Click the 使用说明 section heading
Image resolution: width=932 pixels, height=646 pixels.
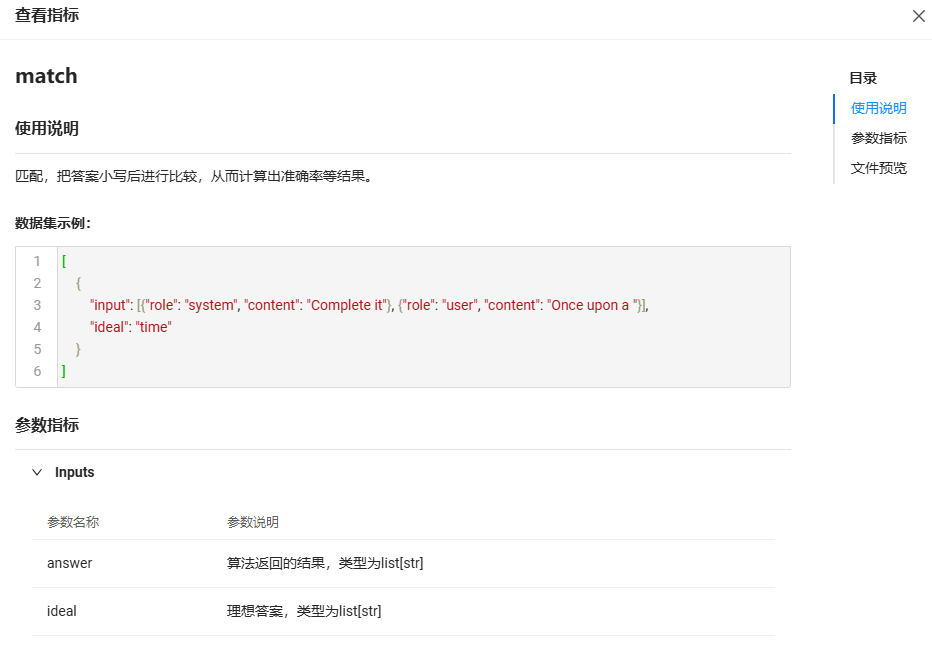pyautogui.click(x=47, y=129)
